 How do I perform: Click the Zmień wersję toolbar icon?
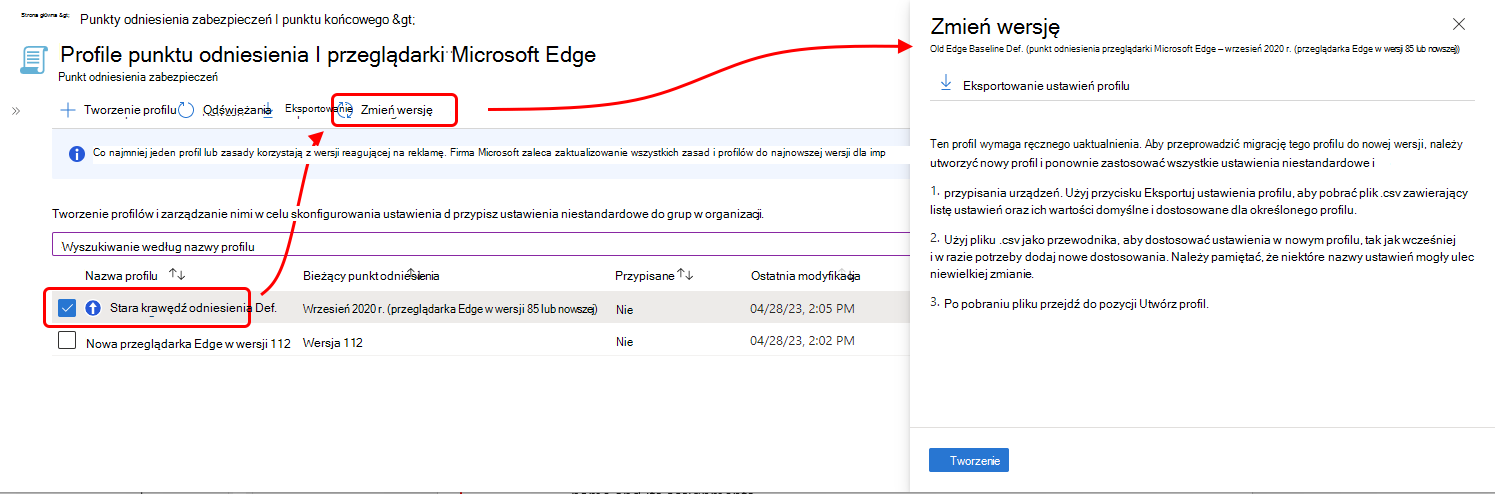click(x=344, y=110)
